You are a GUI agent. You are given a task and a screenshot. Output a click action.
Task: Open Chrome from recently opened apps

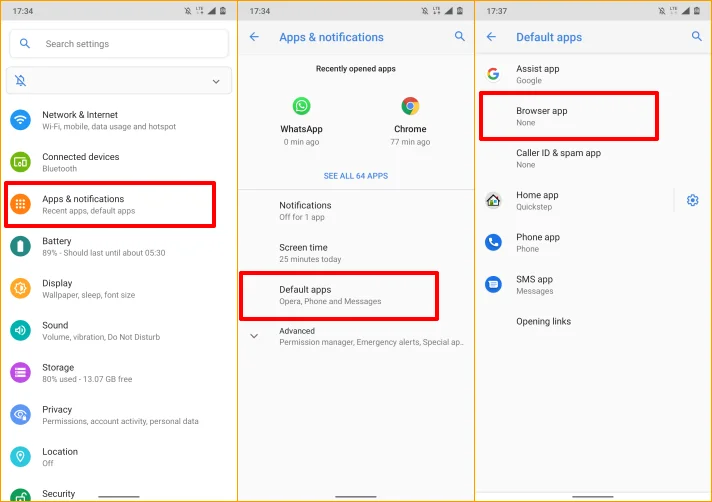coord(410,121)
